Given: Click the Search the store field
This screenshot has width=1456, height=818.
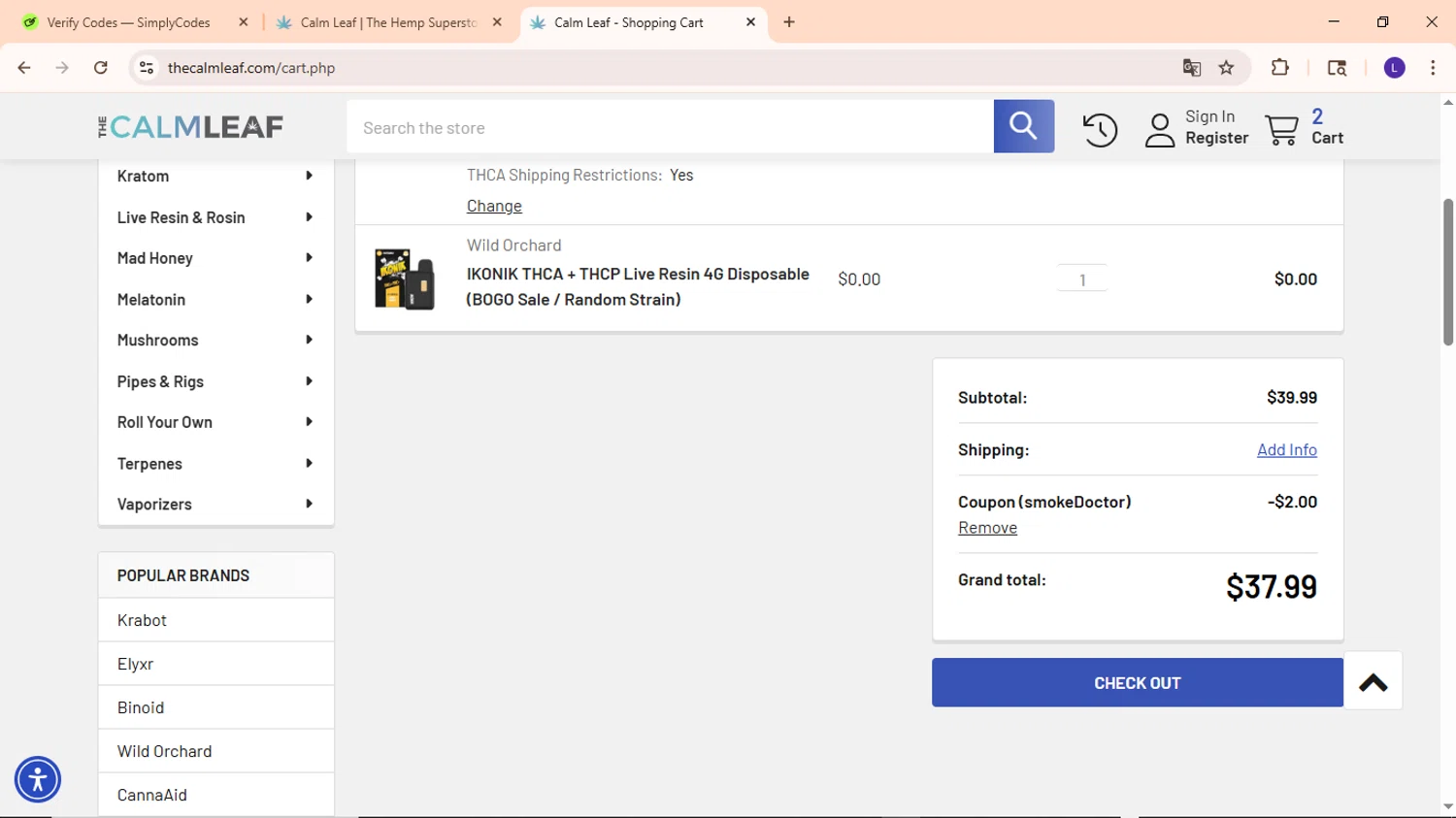Looking at the screenshot, I should (x=670, y=127).
